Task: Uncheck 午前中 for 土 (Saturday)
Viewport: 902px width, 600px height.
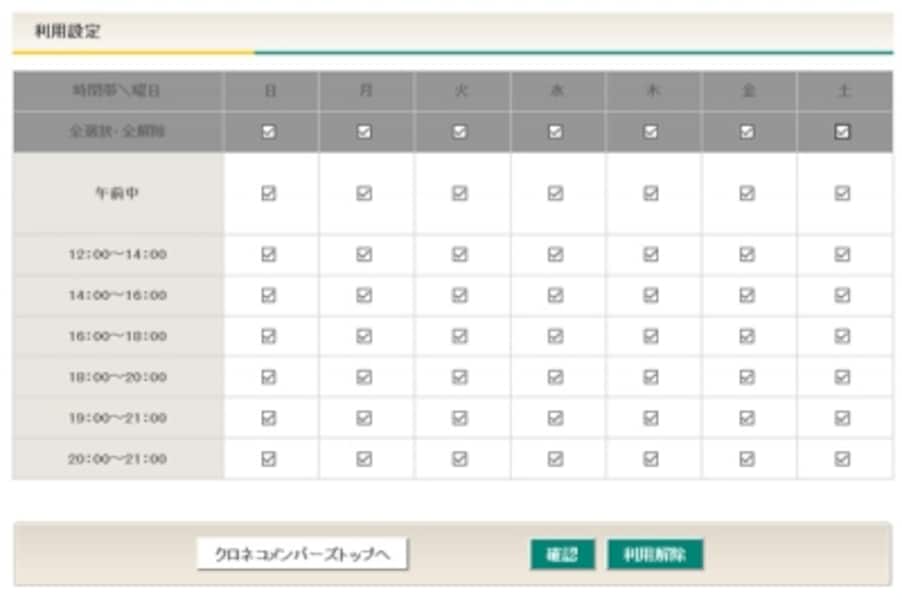Action: pos(842,193)
